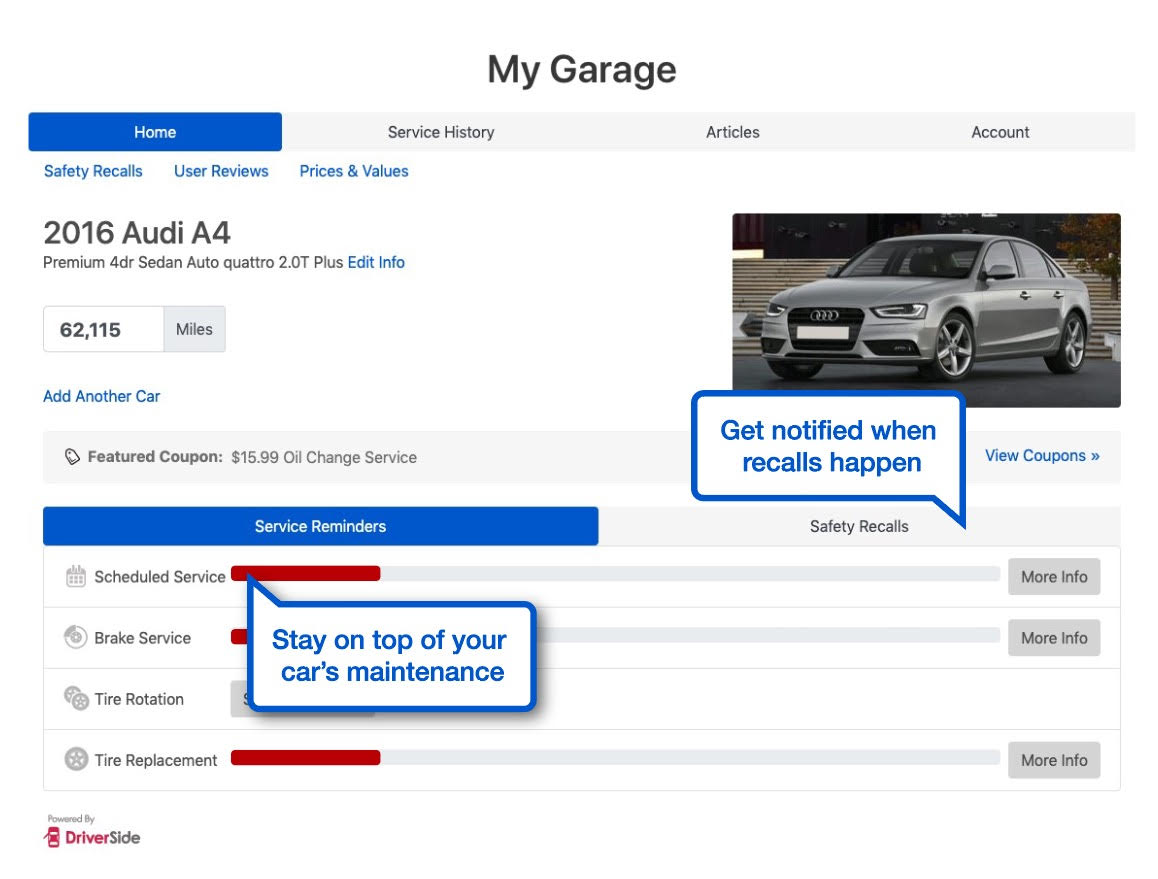The image size is (1158, 879).
Task: Click the Tire Replacement wheel icon
Action: [76, 760]
